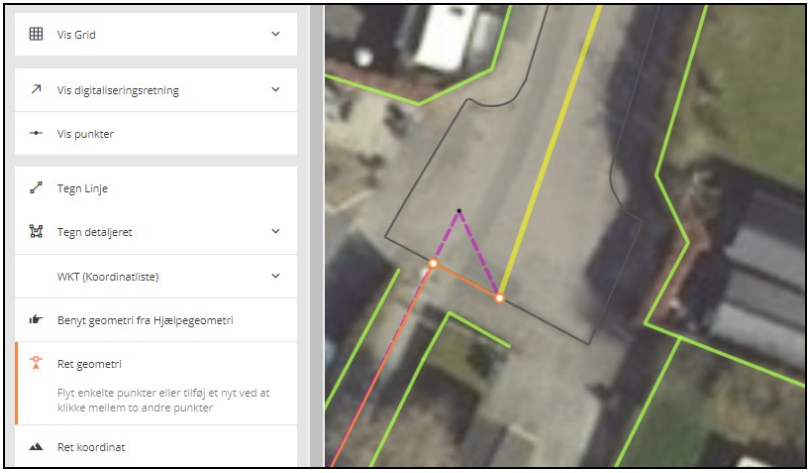Open the Tegn detaljeret dropdown chevron
Image resolution: width=811 pixels, height=473 pixels.
(276, 232)
